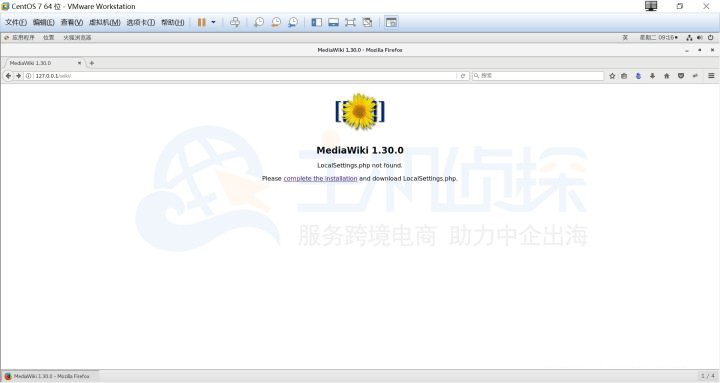
Task: Open the snapshot manager
Action: (x=293, y=22)
